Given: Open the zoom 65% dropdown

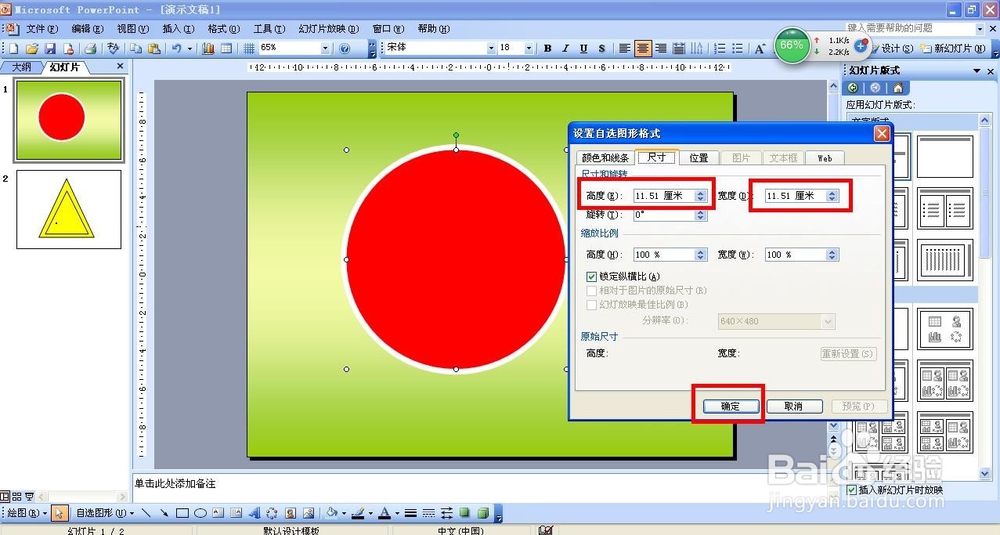Looking at the screenshot, I should click(325, 48).
